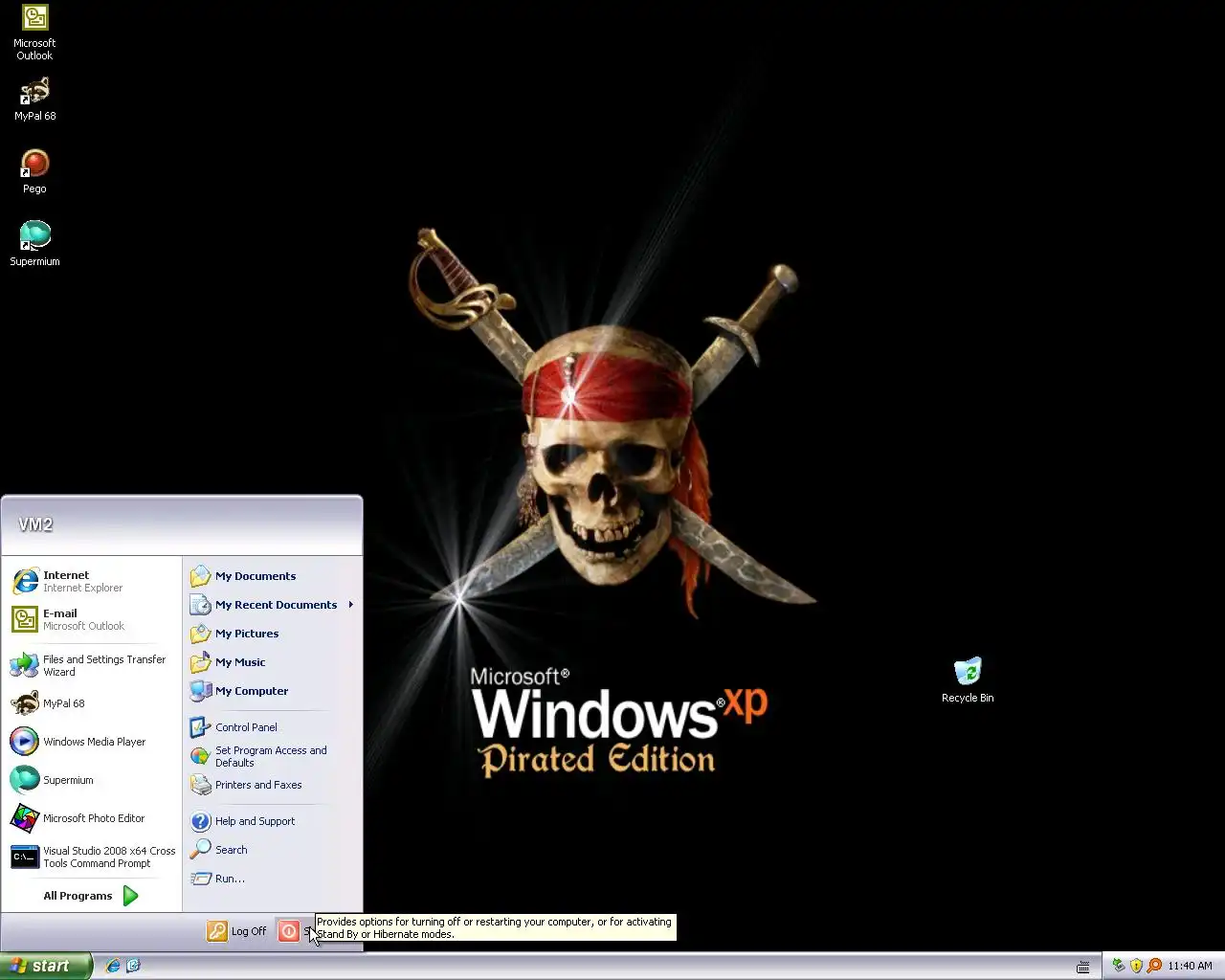Open Help and Support
The height and width of the screenshot is (980, 1225).
[x=272, y=821]
